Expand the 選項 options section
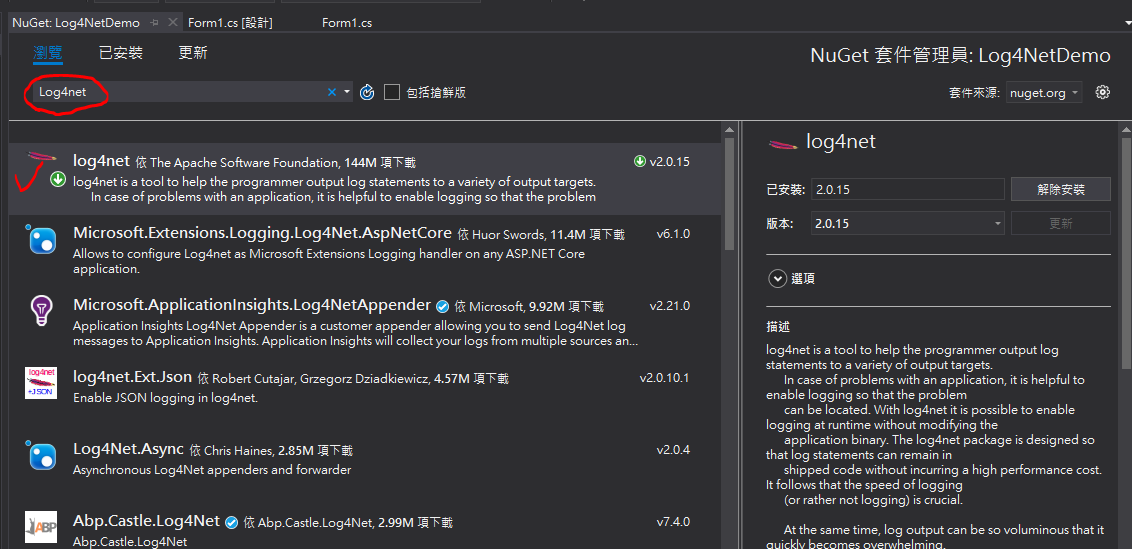Screen dimensions: 1132x549 click(x=777, y=279)
